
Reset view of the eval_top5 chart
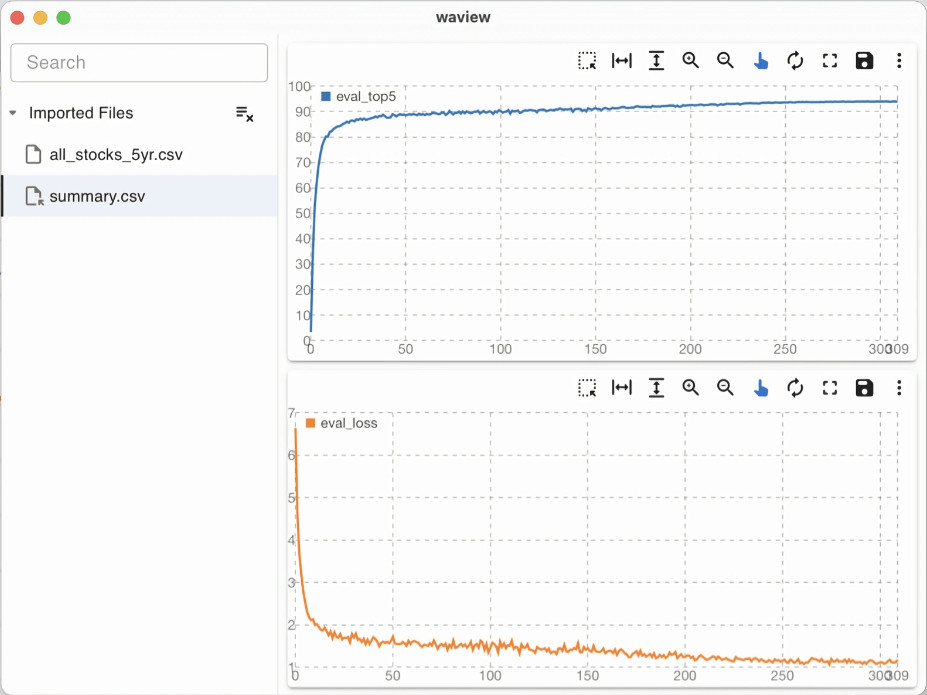[x=795, y=61]
